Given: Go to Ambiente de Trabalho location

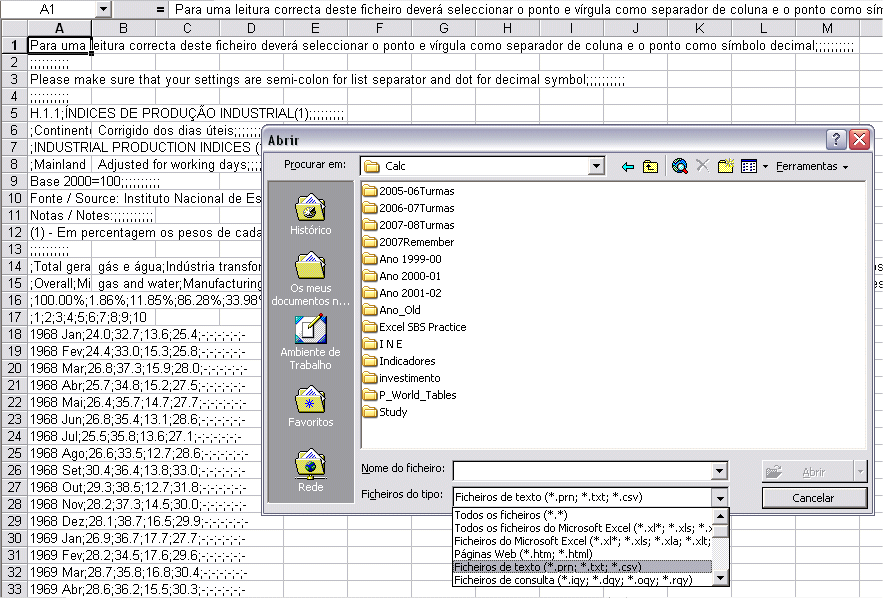Looking at the screenshot, I should (310, 342).
